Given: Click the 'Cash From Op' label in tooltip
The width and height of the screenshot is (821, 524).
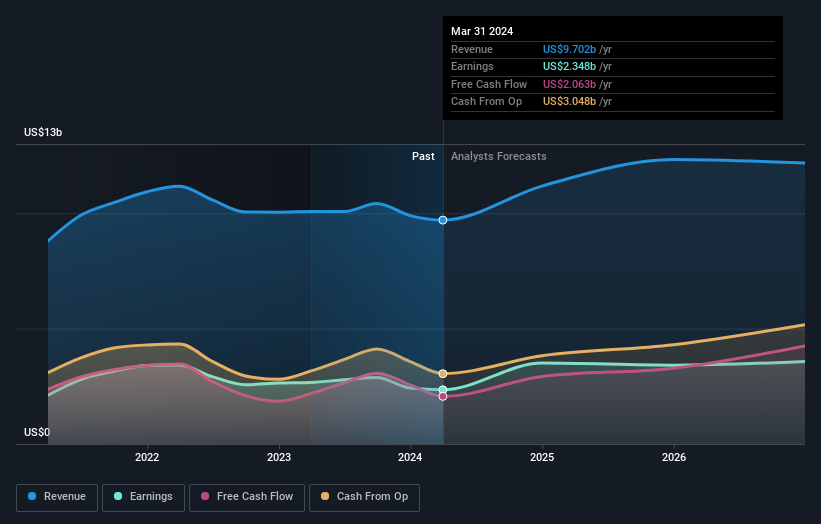Looking at the screenshot, I should (486, 102).
